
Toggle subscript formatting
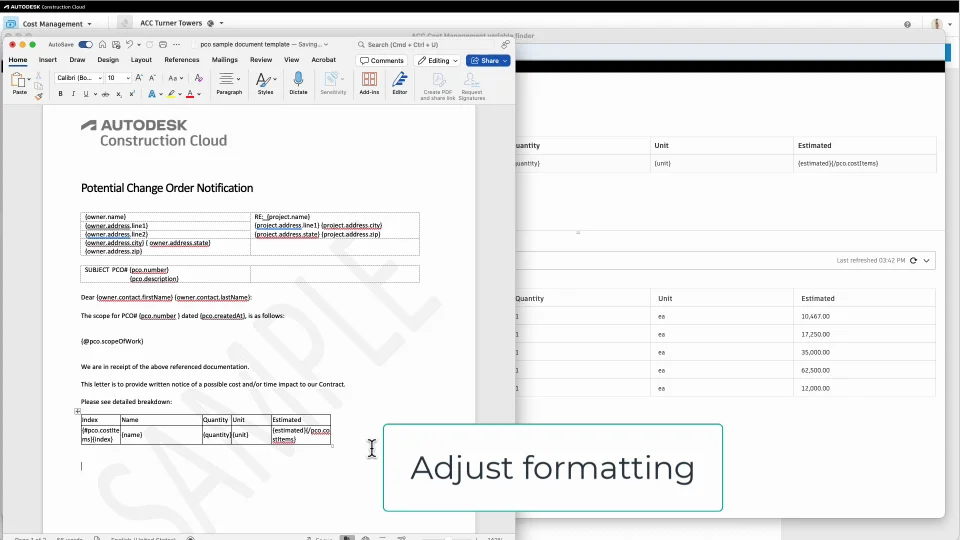[x=119, y=94]
